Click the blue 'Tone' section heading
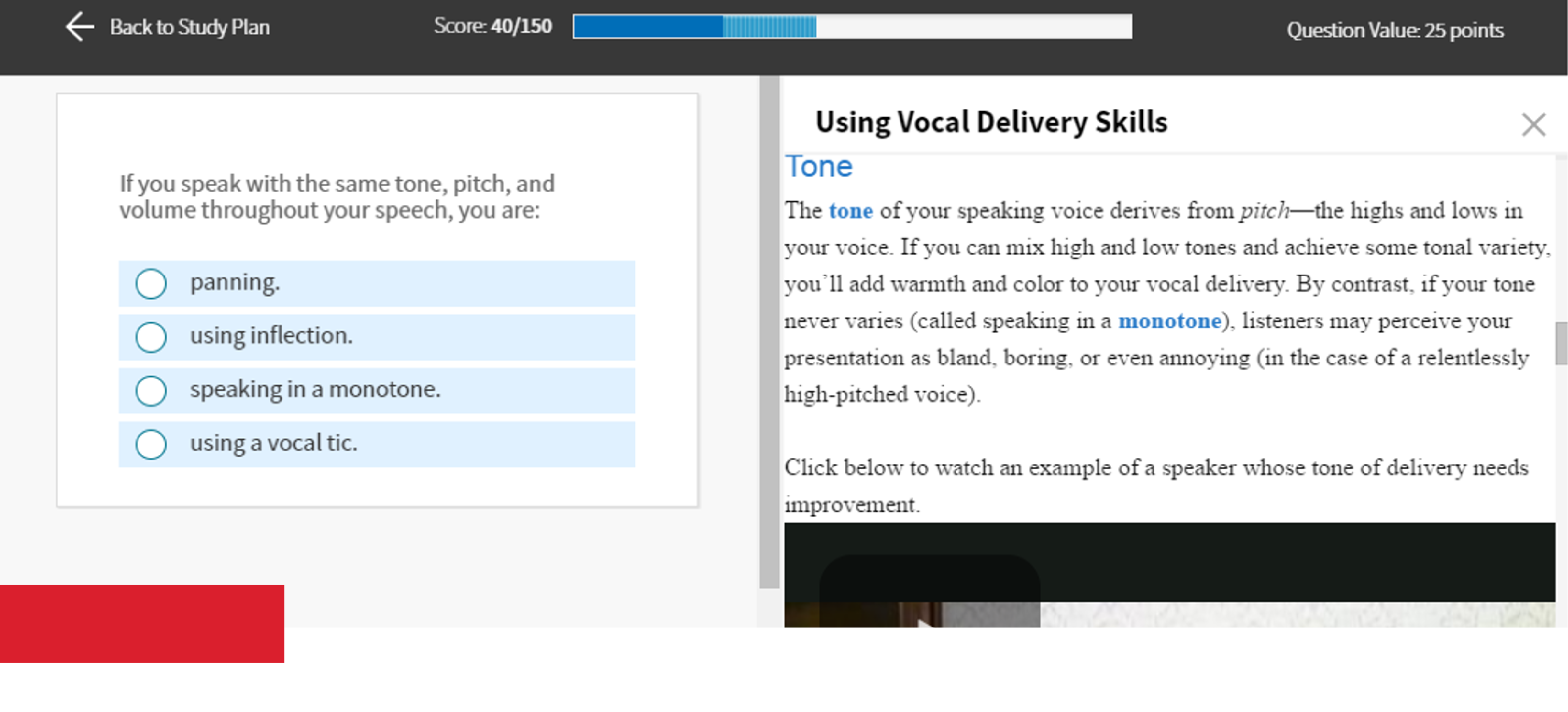The image size is (1568, 712). click(818, 167)
